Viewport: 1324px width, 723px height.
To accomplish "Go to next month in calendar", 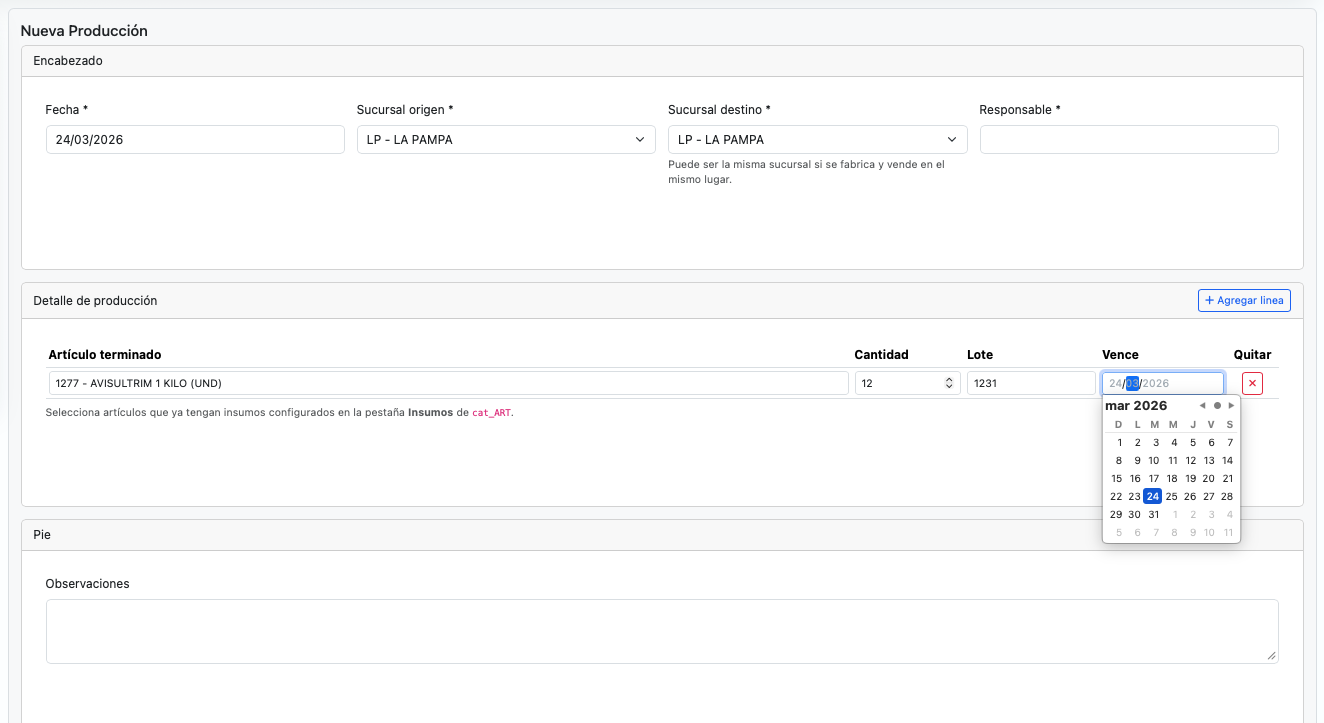I will [x=1231, y=406].
